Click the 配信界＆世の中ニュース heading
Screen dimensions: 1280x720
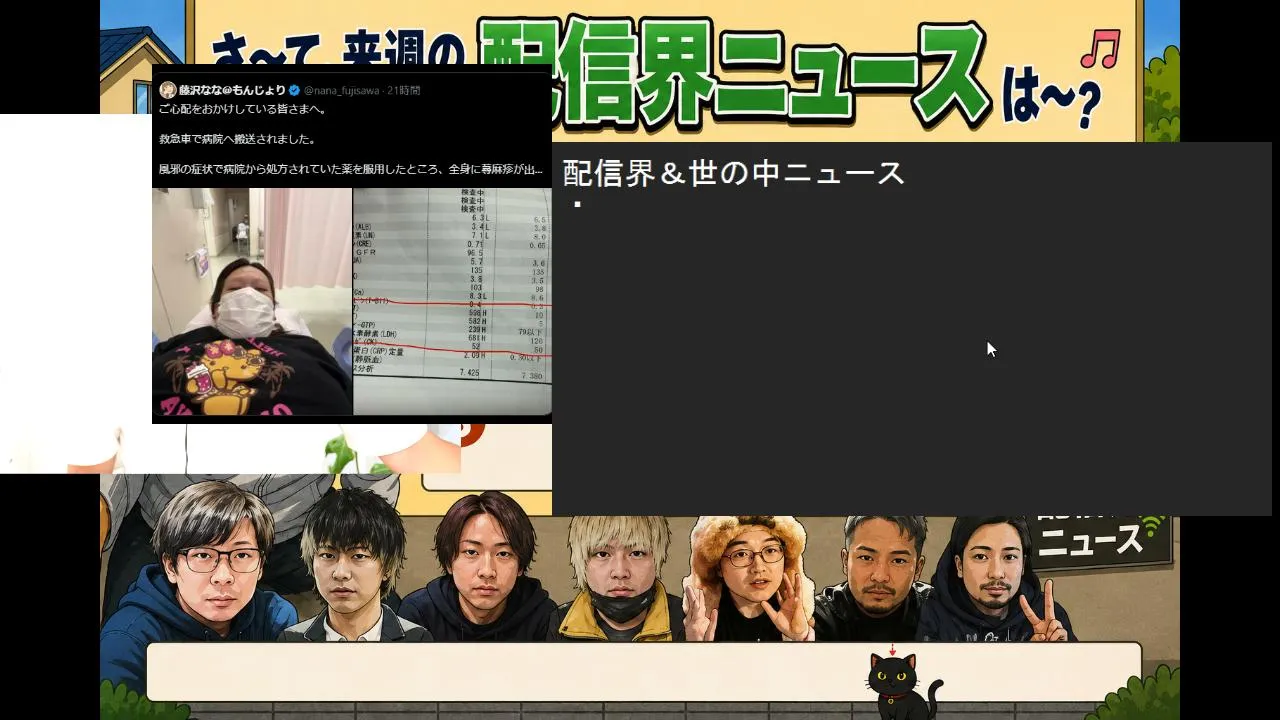pos(734,173)
